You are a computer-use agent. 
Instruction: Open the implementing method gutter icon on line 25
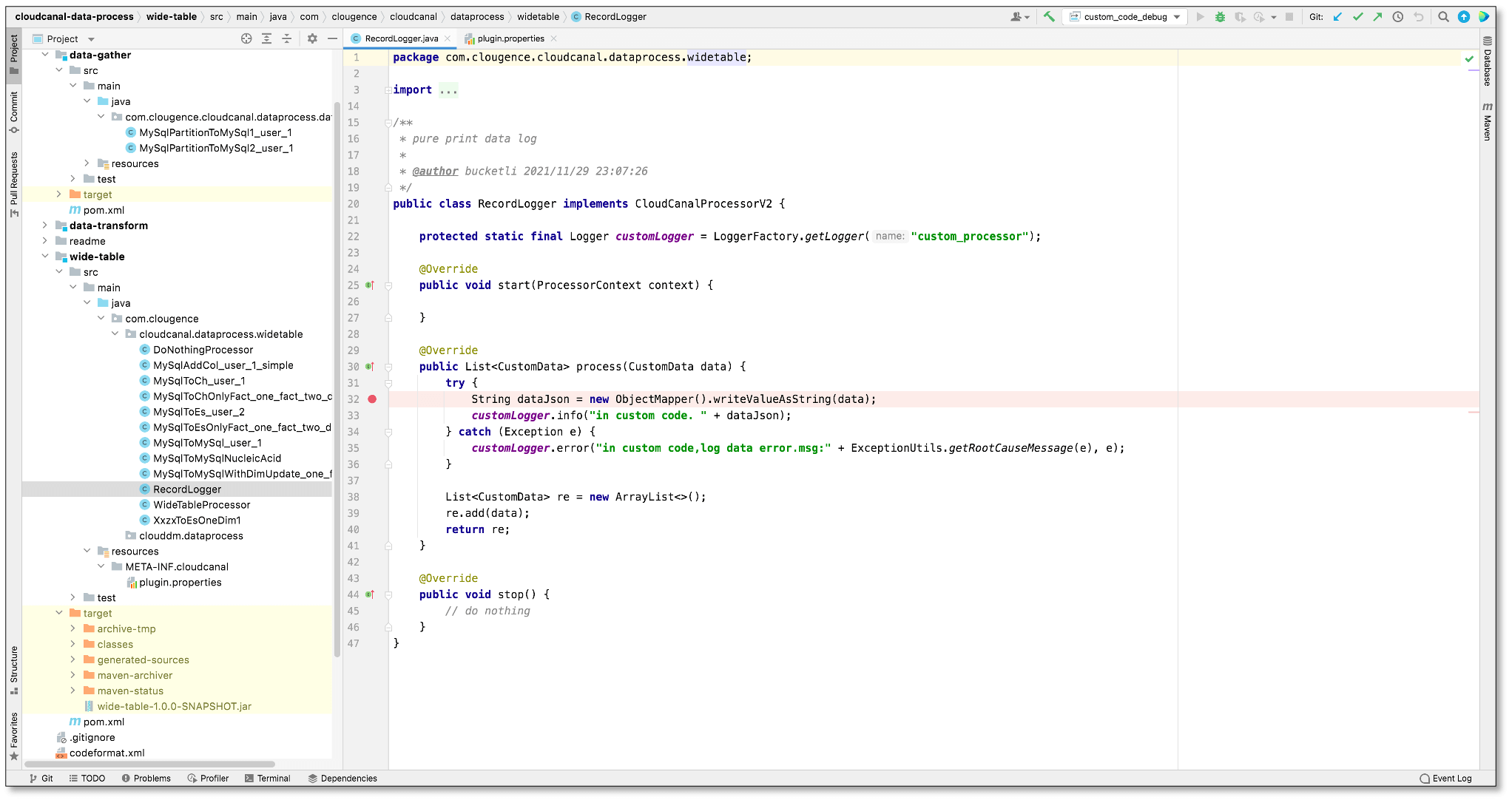371,285
